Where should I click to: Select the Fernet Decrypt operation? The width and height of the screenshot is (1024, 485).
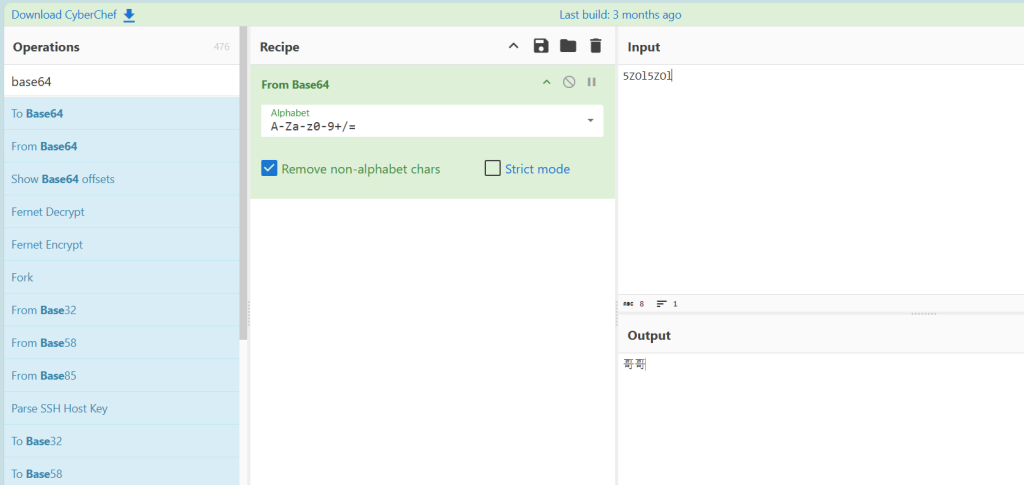(x=121, y=211)
